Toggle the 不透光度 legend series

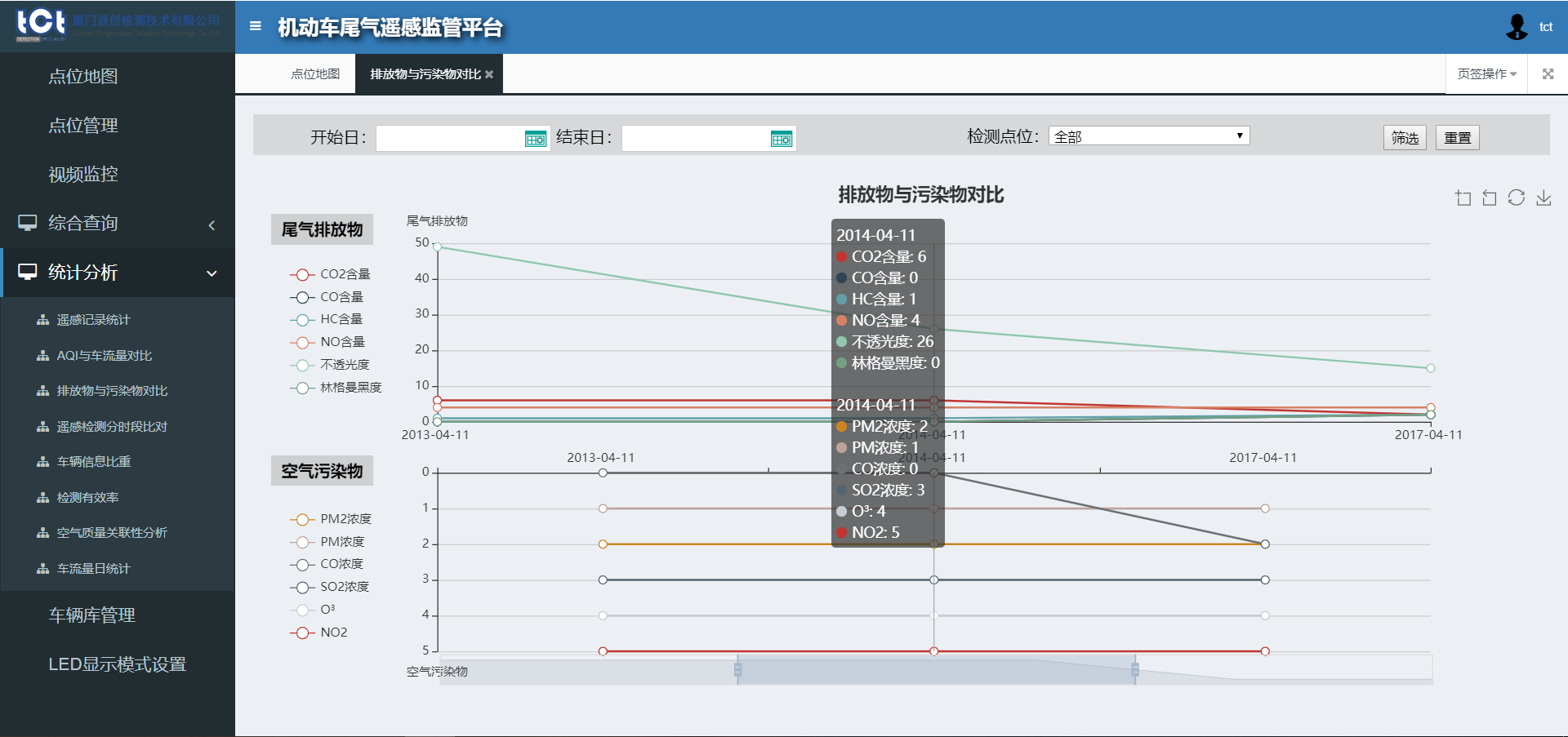pyautogui.click(x=330, y=365)
